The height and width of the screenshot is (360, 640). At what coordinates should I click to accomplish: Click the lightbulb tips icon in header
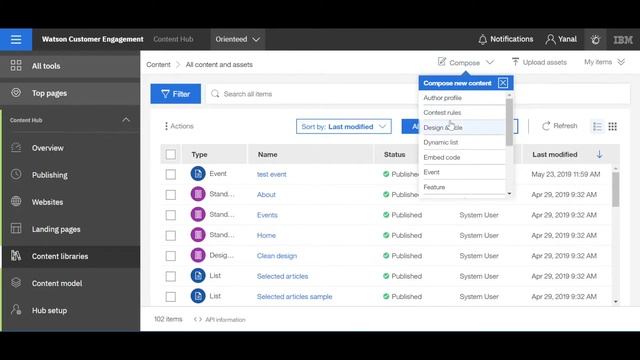pos(595,40)
